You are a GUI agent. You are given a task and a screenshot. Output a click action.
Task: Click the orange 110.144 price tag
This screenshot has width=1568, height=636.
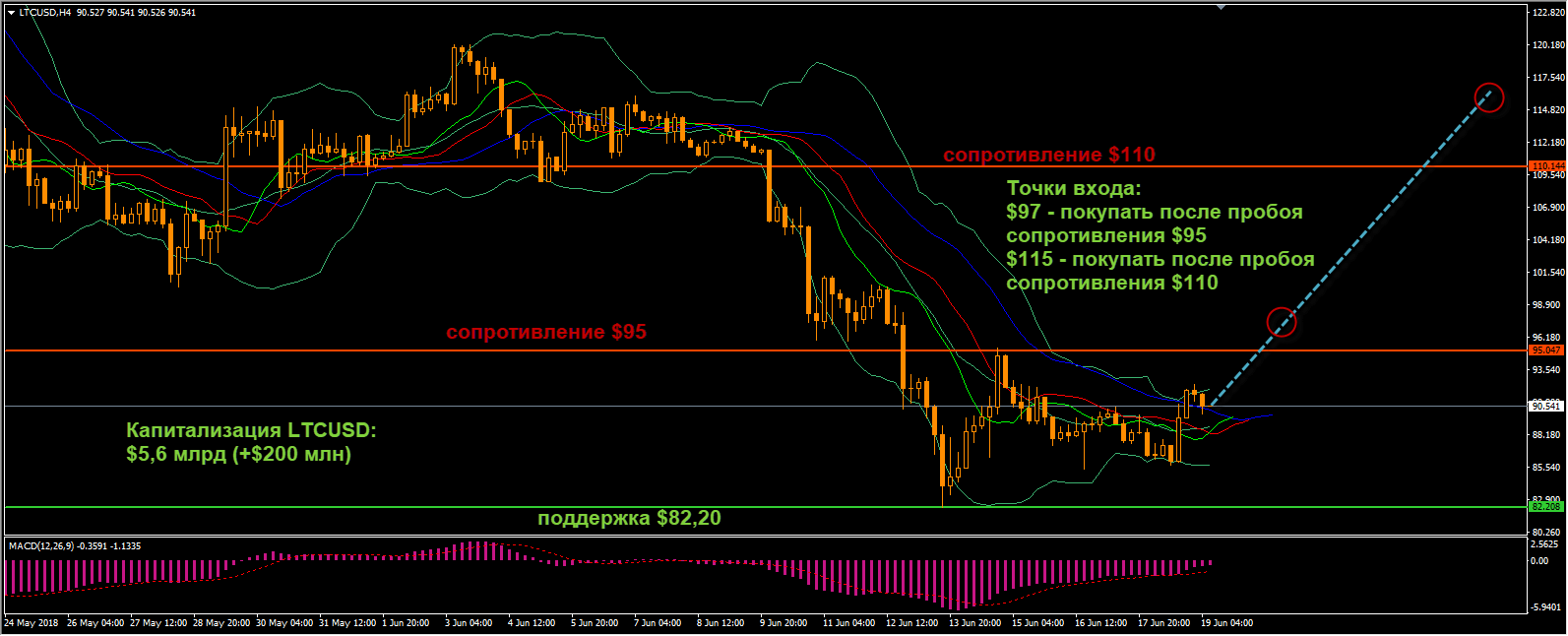click(x=1547, y=165)
